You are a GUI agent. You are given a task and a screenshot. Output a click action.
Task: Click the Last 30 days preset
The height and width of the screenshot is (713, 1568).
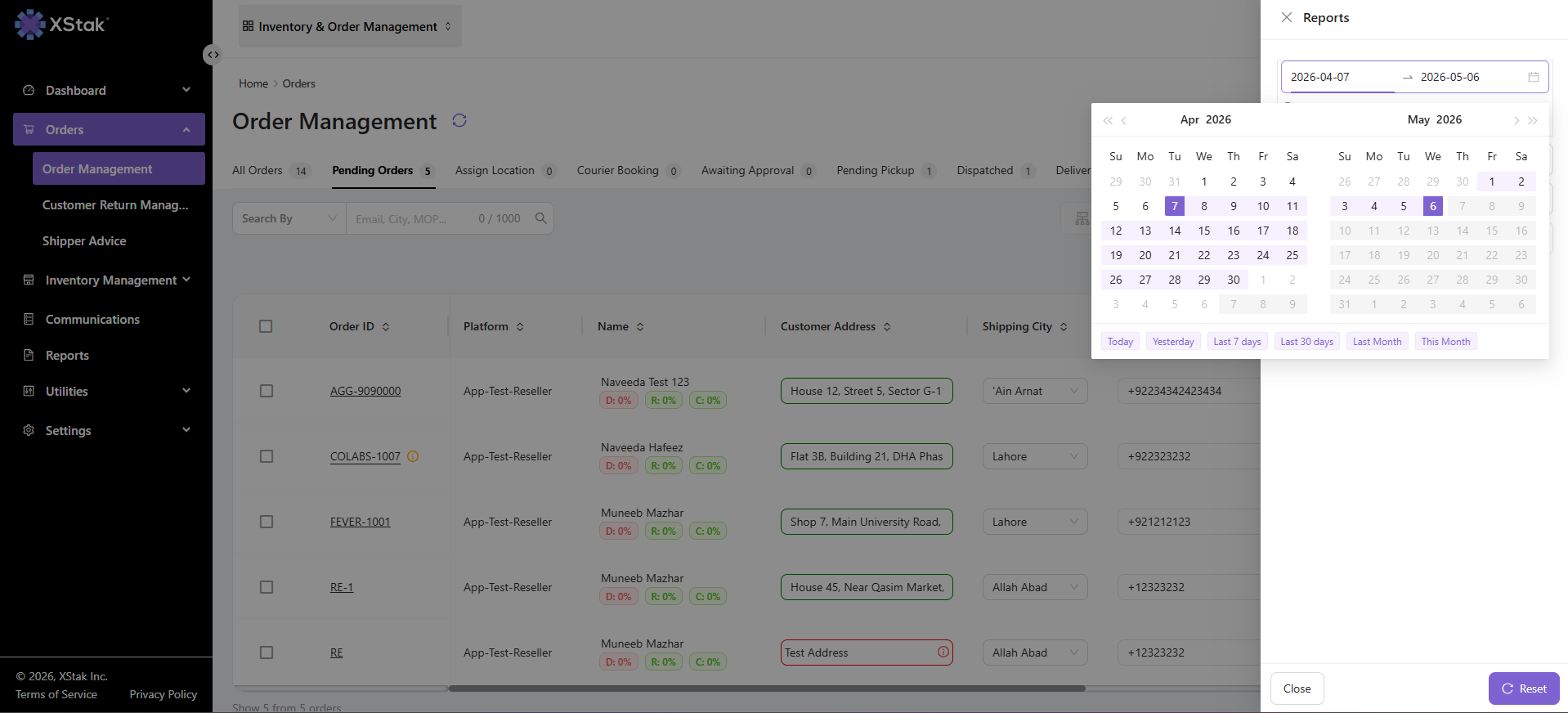click(x=1306, y=342)
